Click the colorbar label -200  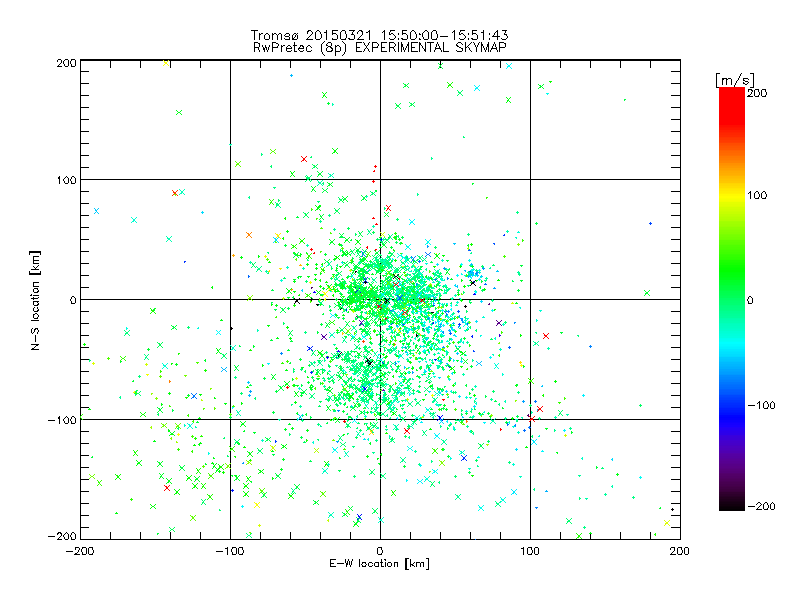[x=761, y=506]
